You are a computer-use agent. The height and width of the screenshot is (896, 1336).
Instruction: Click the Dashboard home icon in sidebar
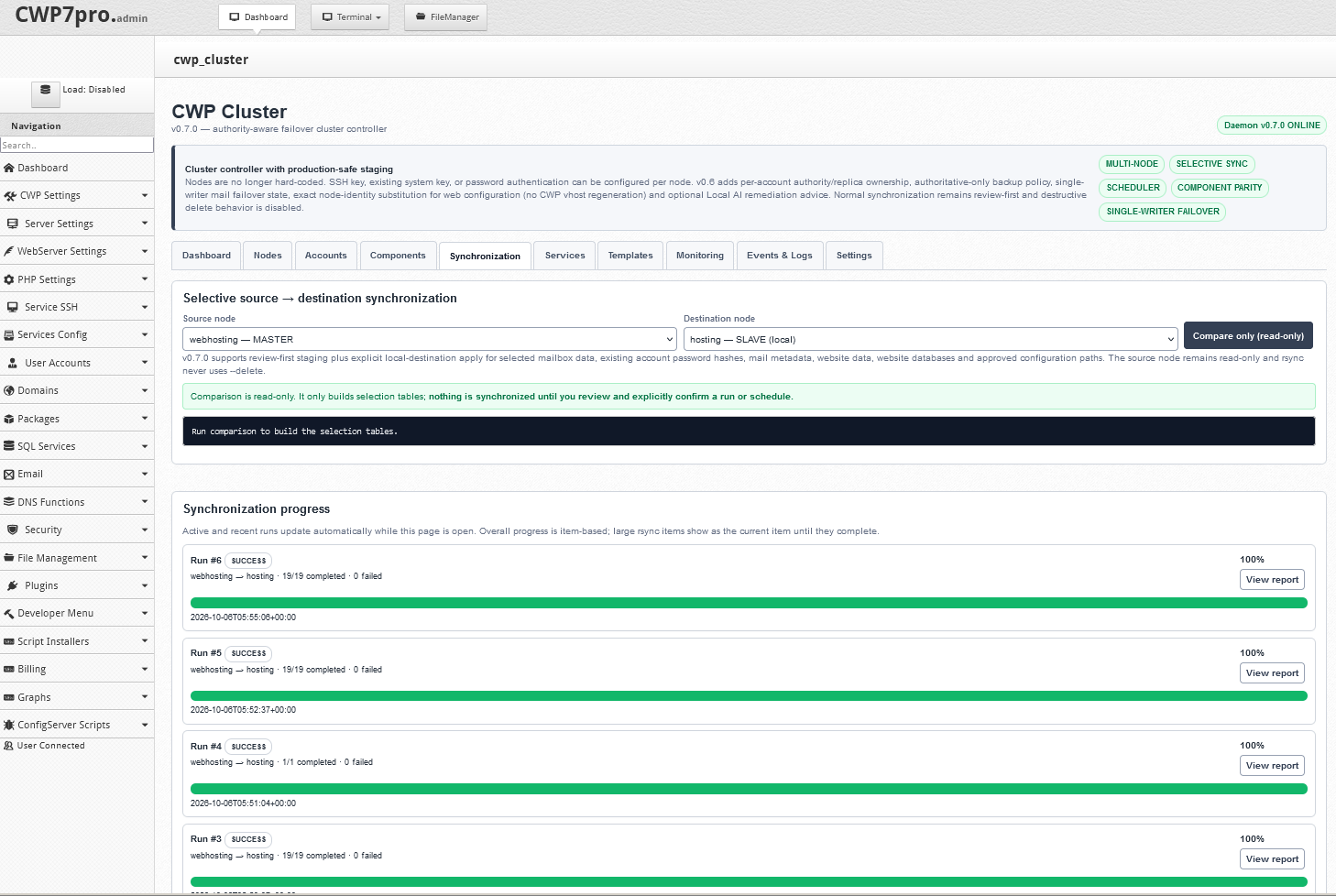(x=9, y=168)
